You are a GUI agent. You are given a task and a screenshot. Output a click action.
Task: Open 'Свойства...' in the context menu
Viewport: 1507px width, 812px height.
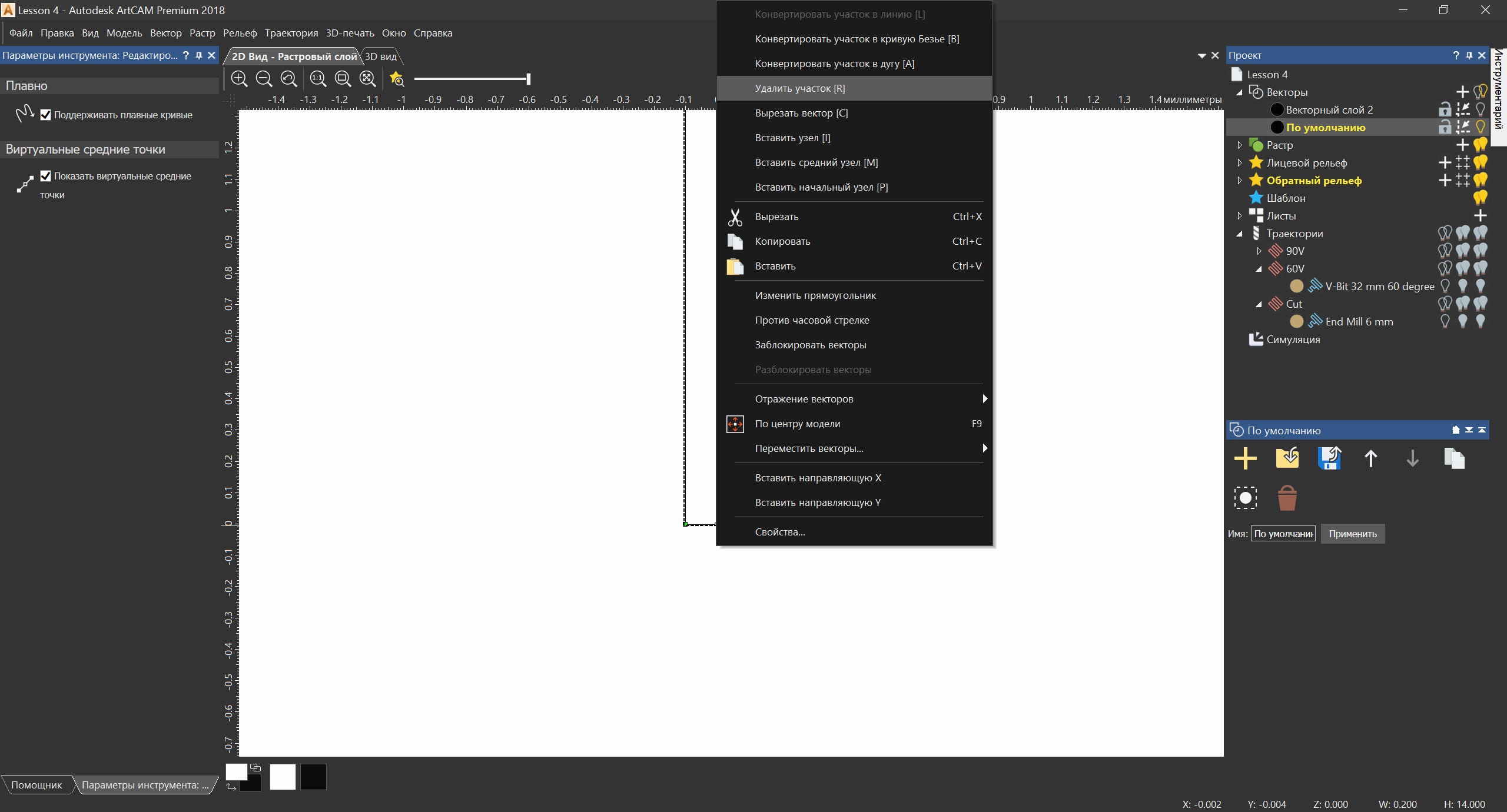pyautogui.click(x=779, y=532)
